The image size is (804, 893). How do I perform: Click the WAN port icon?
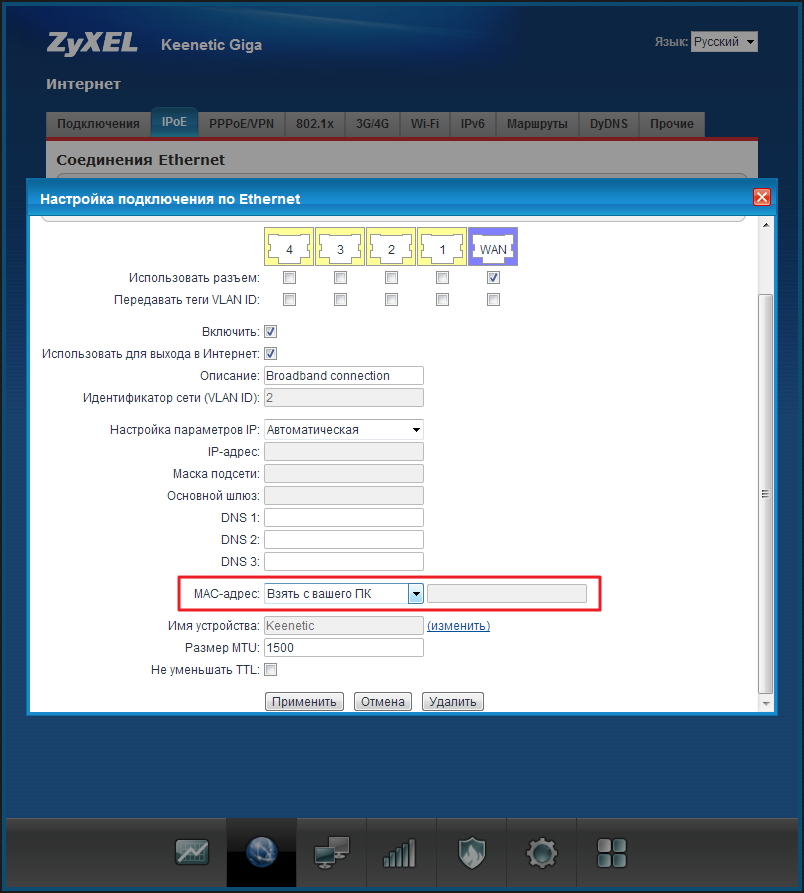[493, 247]
